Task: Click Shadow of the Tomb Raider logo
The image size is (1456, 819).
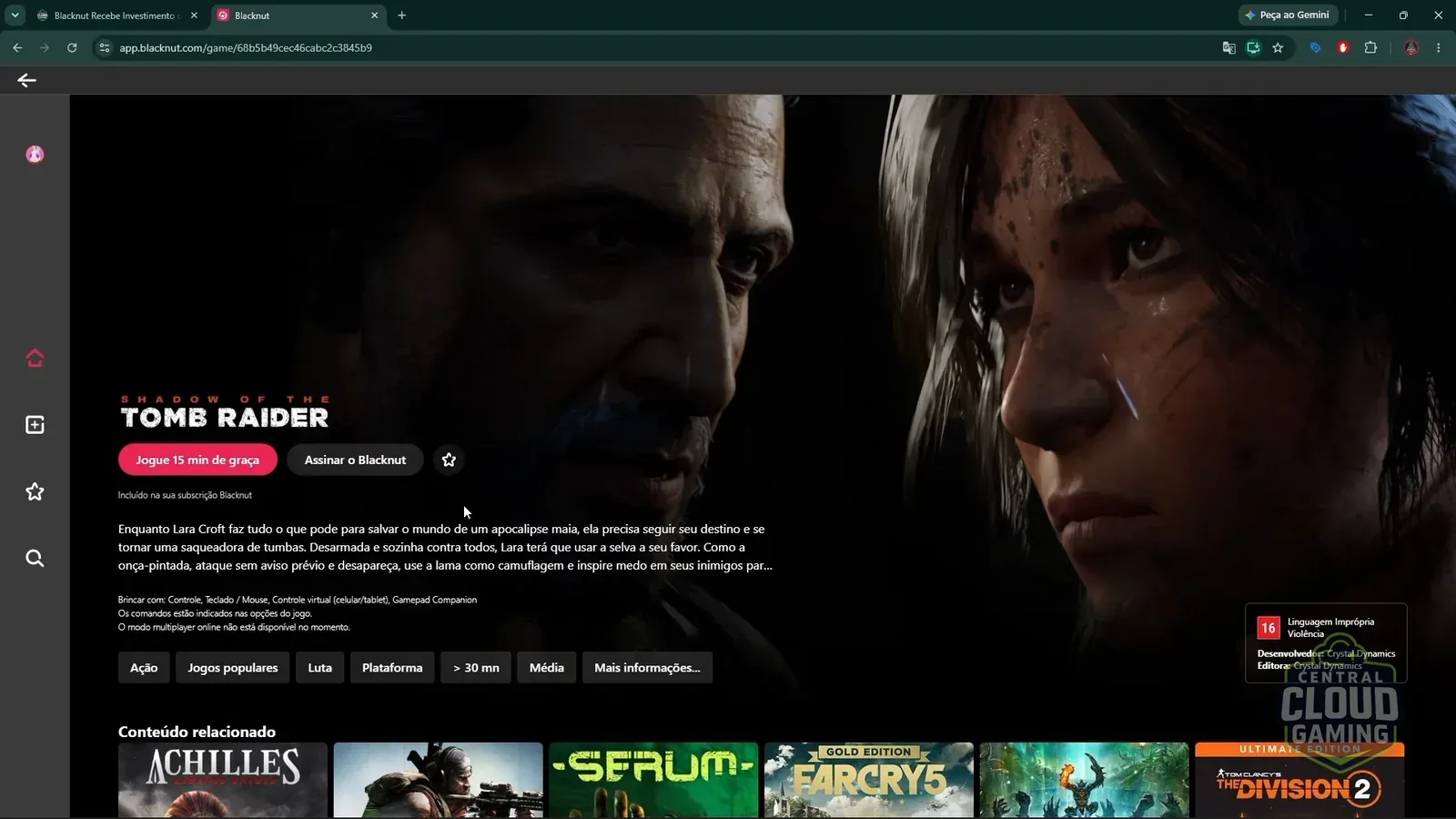Action: coord(225,412)
